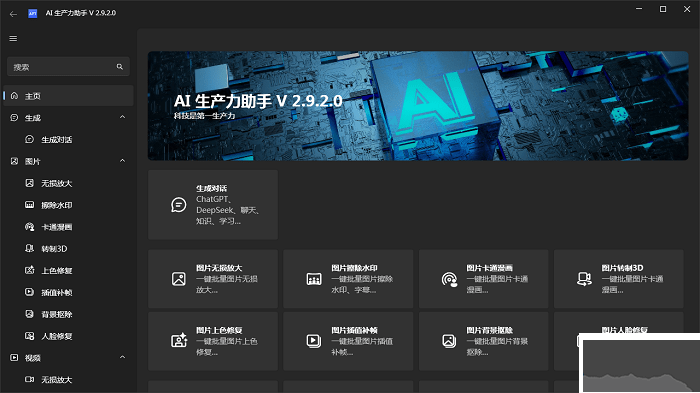Open 插值补帧 in sidebar
This screenshot has height=393, width=700.
68,293
